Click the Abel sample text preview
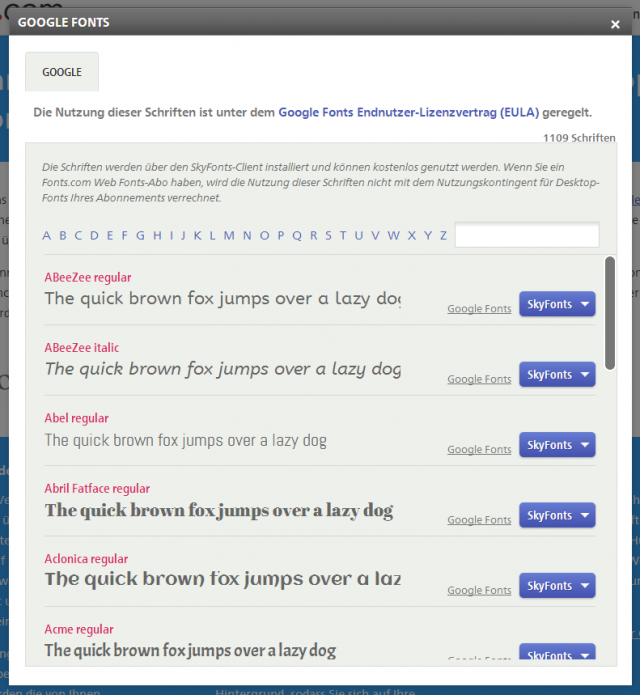640x695 pixels. point(185,440)
